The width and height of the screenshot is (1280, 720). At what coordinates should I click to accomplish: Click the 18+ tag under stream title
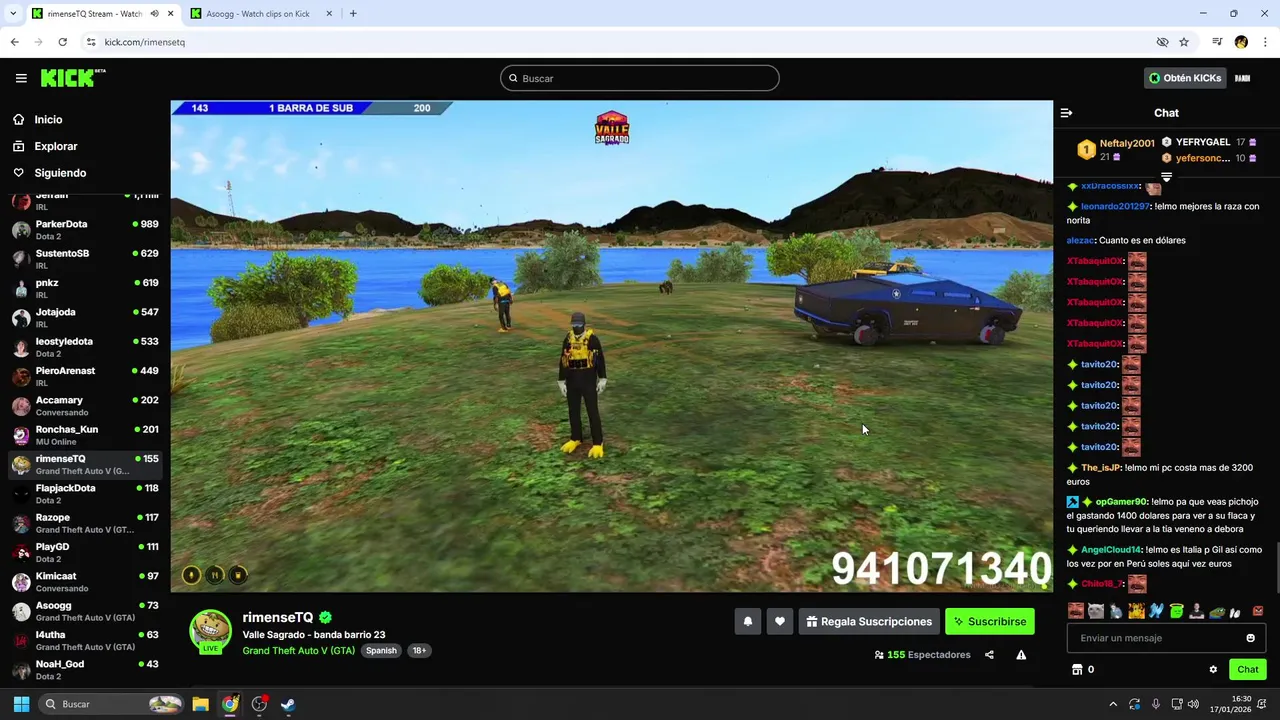click(419, 651)
